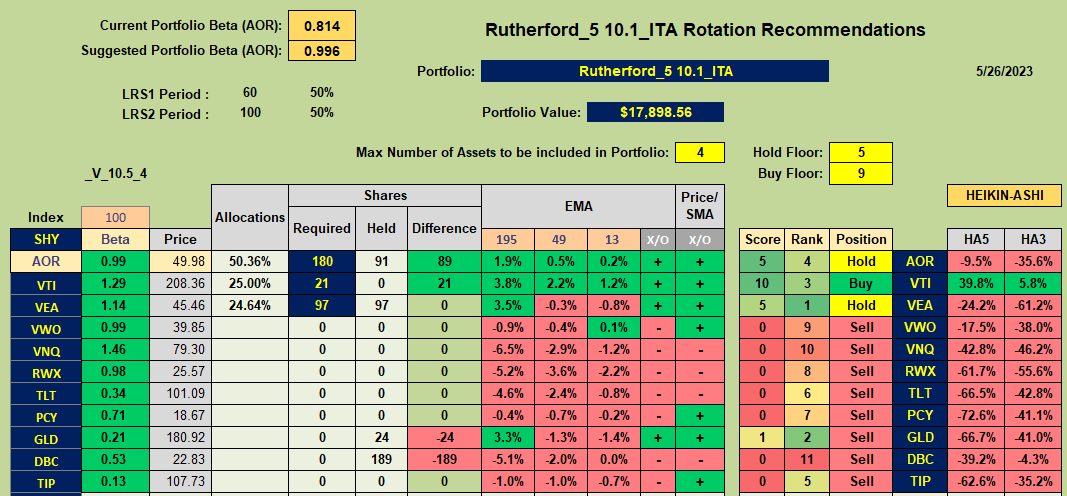The height and width of the screenshot is (496, 1067).
Task: Click the RWX ticker in first column
Action: coord(46,371)
